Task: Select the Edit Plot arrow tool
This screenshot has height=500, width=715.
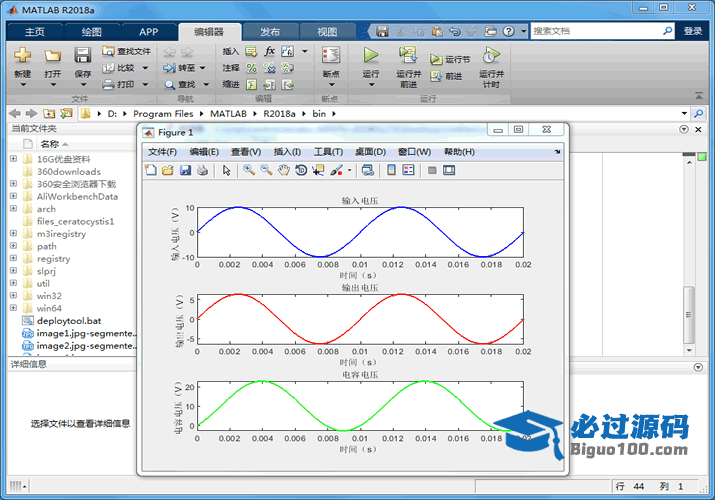Action: (226, 170)
